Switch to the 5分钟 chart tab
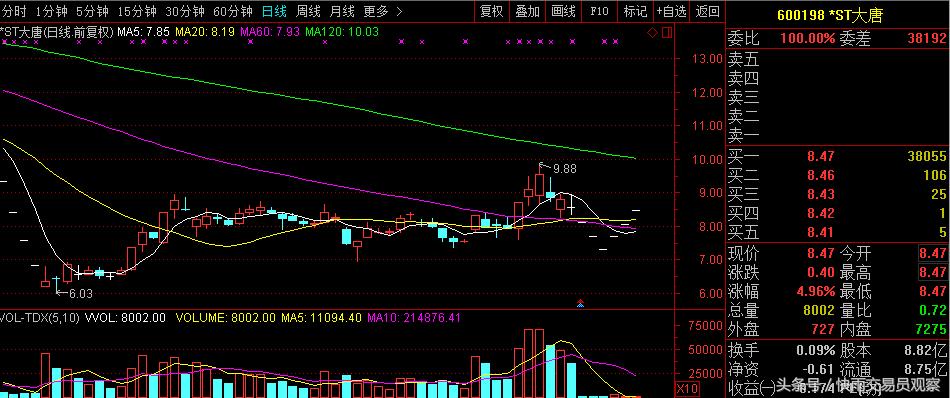The height and width of the screenshot is (398, 950). (x=91, y=11)
